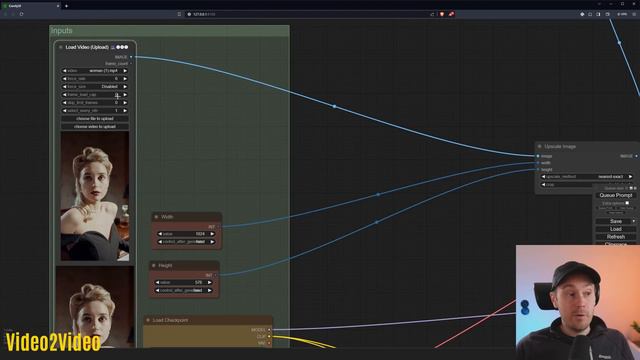This screenshot has height=360, width=640.
Task: Previous crop option arrow in Upscale Image
Action: [x=543, y=185]
